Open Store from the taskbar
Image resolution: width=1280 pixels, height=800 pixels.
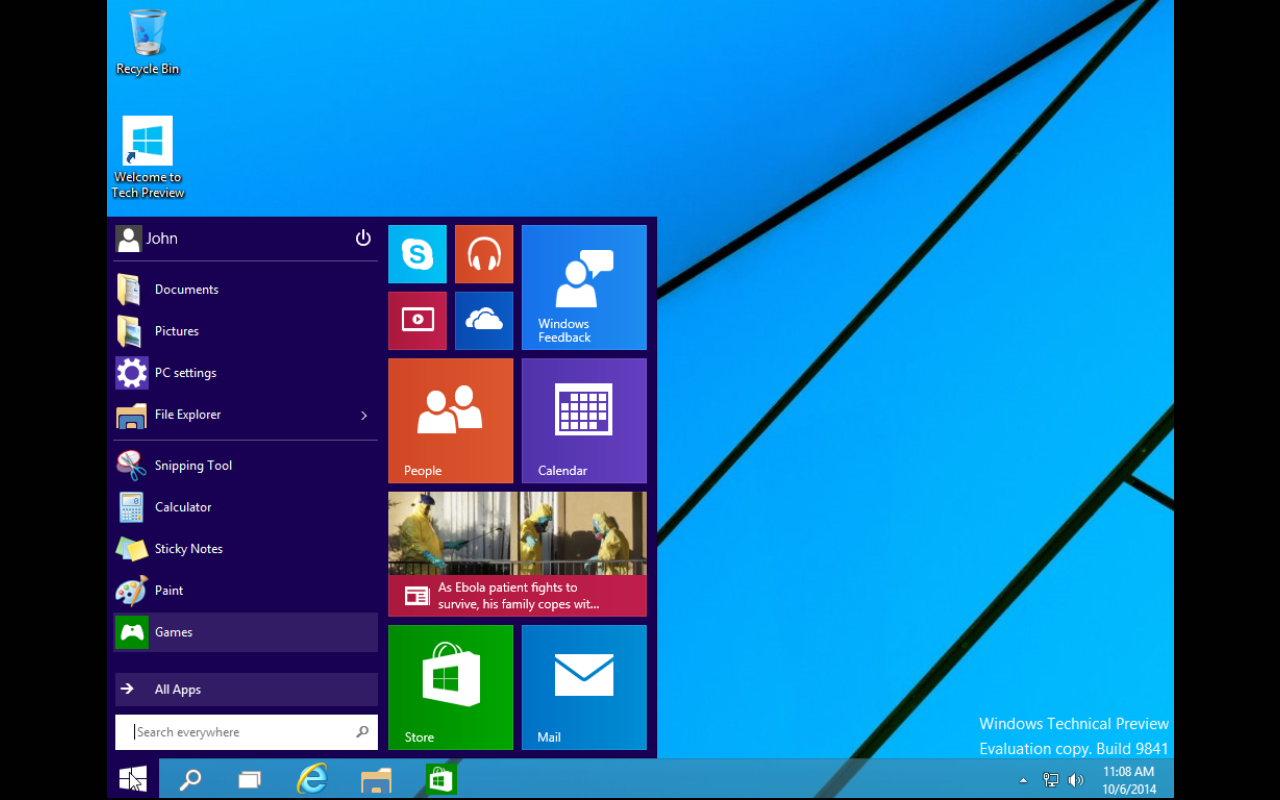[x=441, y=779]
